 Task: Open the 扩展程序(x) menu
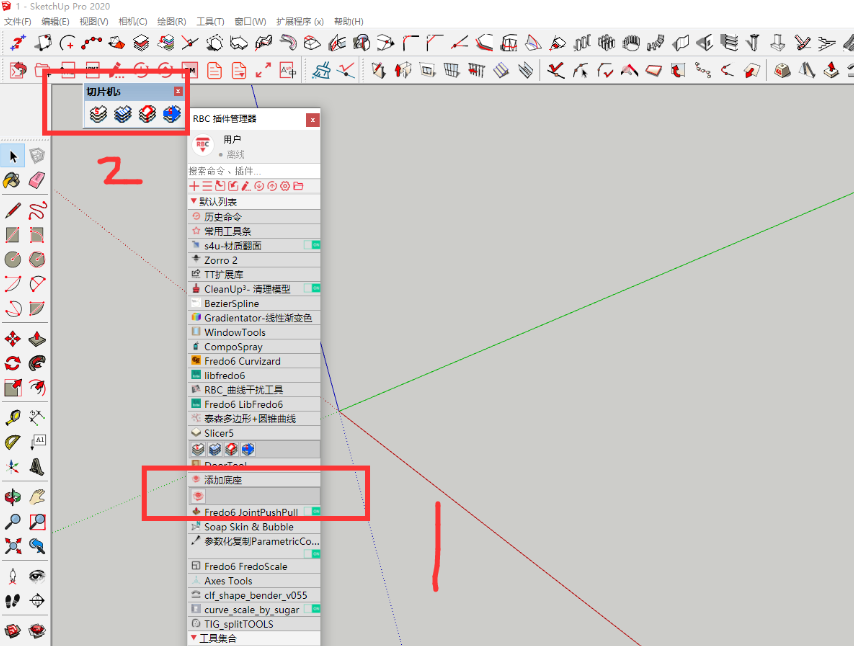point(300,21)
